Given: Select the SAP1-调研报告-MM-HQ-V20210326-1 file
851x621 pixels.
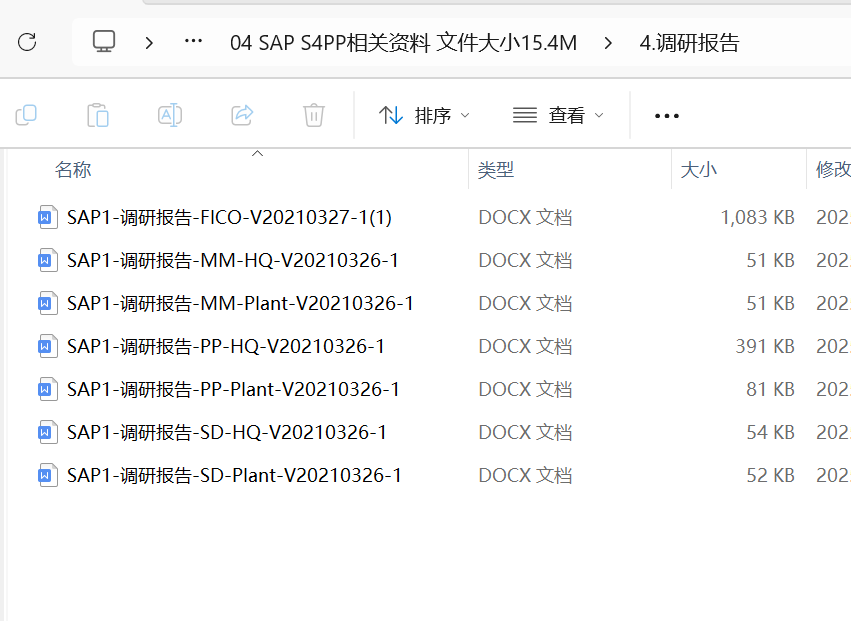Looking at the screenshot, I should [233, 260].
